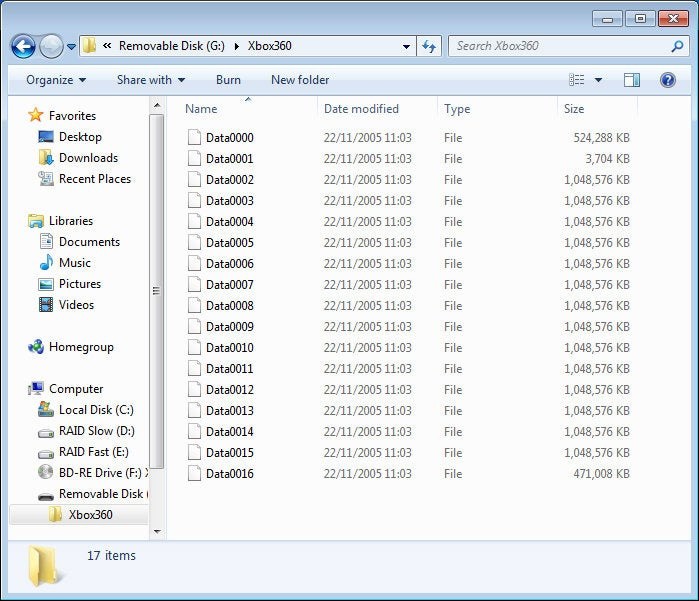Click the Refresh button beside address bar
Image resolution: width=699 pixels, height=601 pixels.
pos(429,46)
